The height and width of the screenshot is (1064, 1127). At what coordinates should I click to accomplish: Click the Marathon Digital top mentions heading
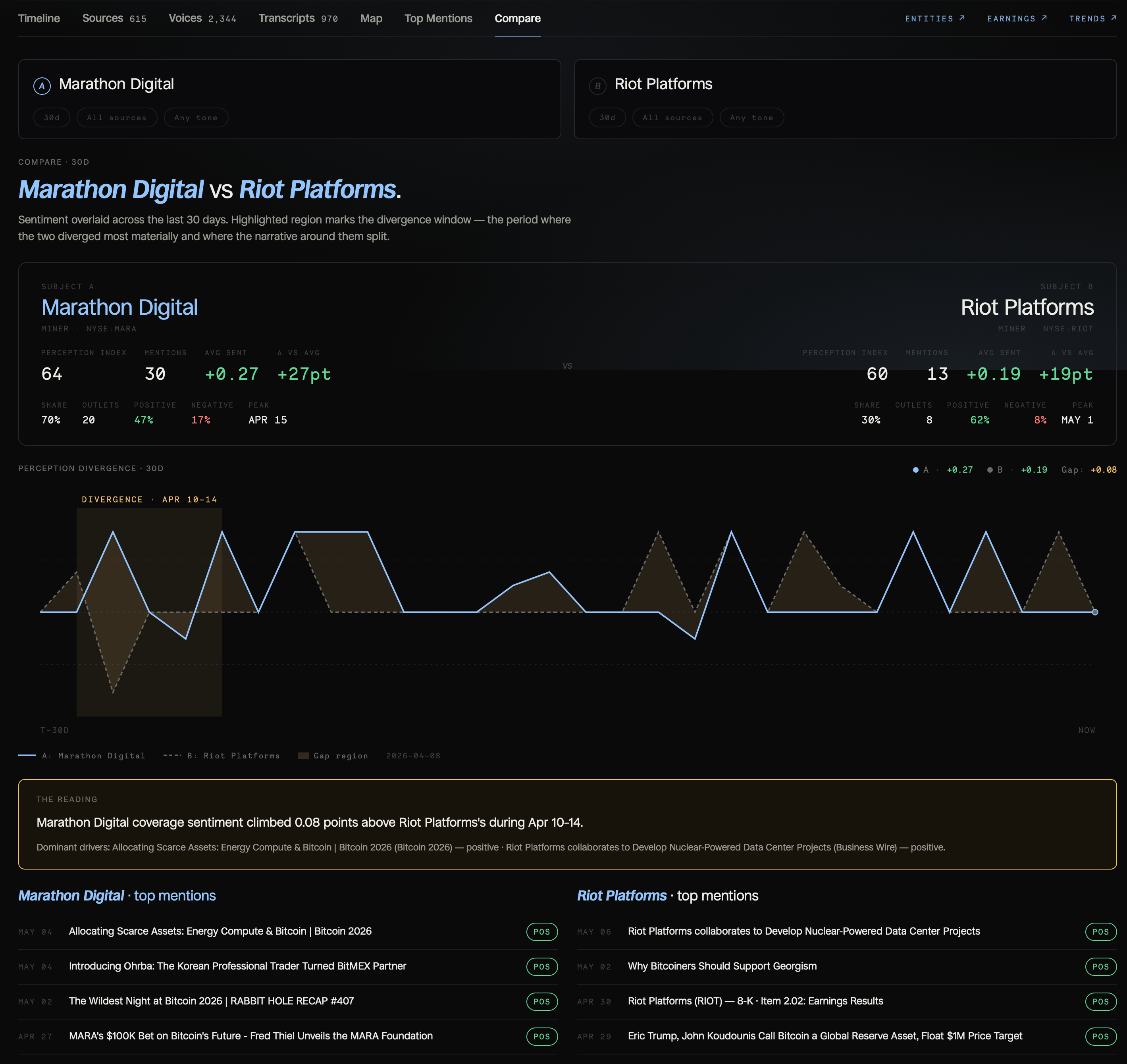click(x=117, y=896)
